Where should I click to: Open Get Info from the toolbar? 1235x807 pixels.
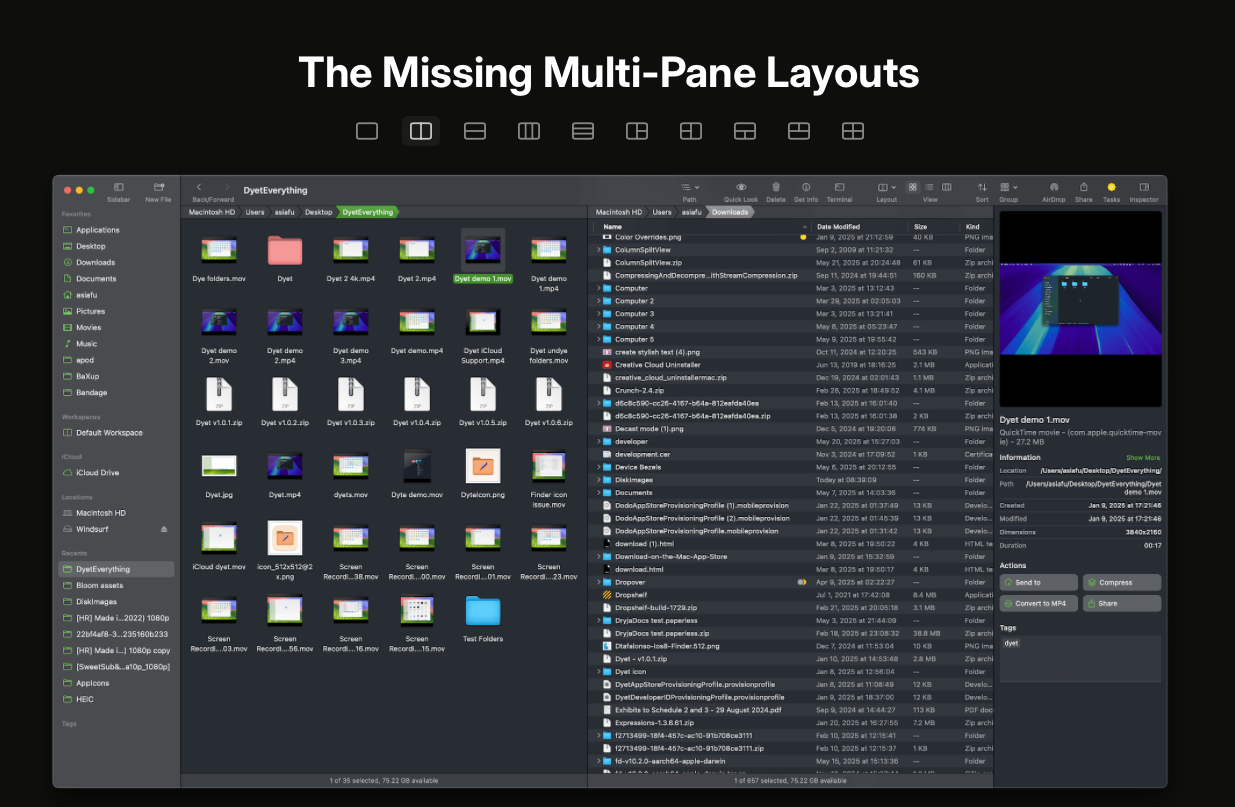click(x=806, y=187)
